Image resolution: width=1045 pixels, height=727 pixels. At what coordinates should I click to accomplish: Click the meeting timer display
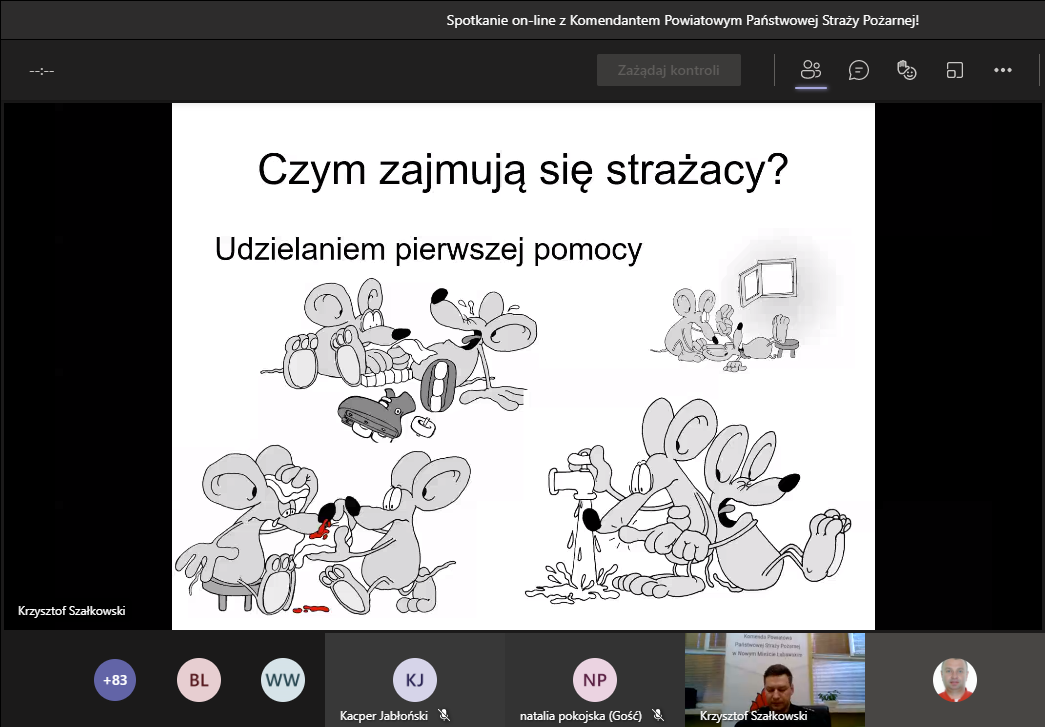point(41,71)
